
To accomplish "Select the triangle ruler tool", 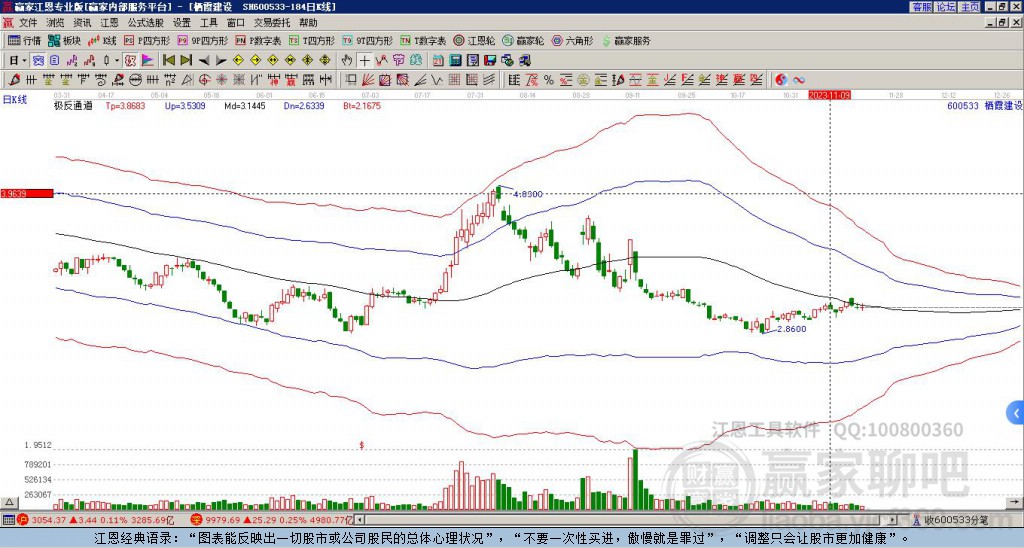I will pyautogui.click(x=187, y=80).
